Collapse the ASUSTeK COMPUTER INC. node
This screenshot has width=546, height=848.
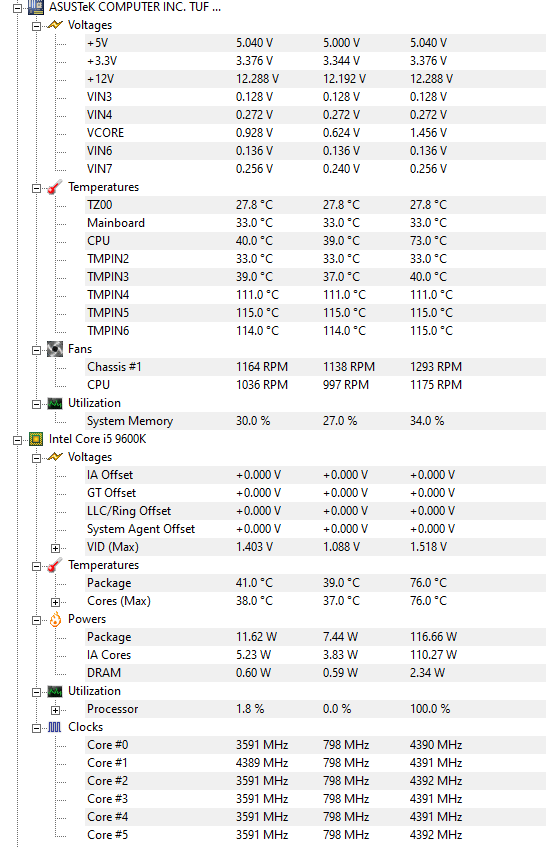(x=17, y=8)
